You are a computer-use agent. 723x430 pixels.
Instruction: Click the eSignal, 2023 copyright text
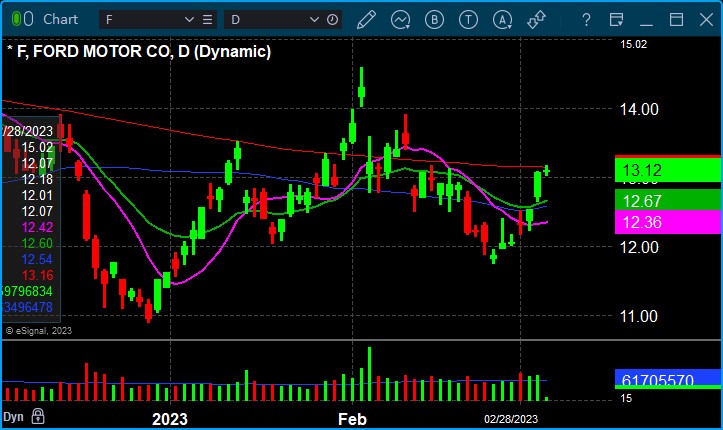click(x=39, y=330)
